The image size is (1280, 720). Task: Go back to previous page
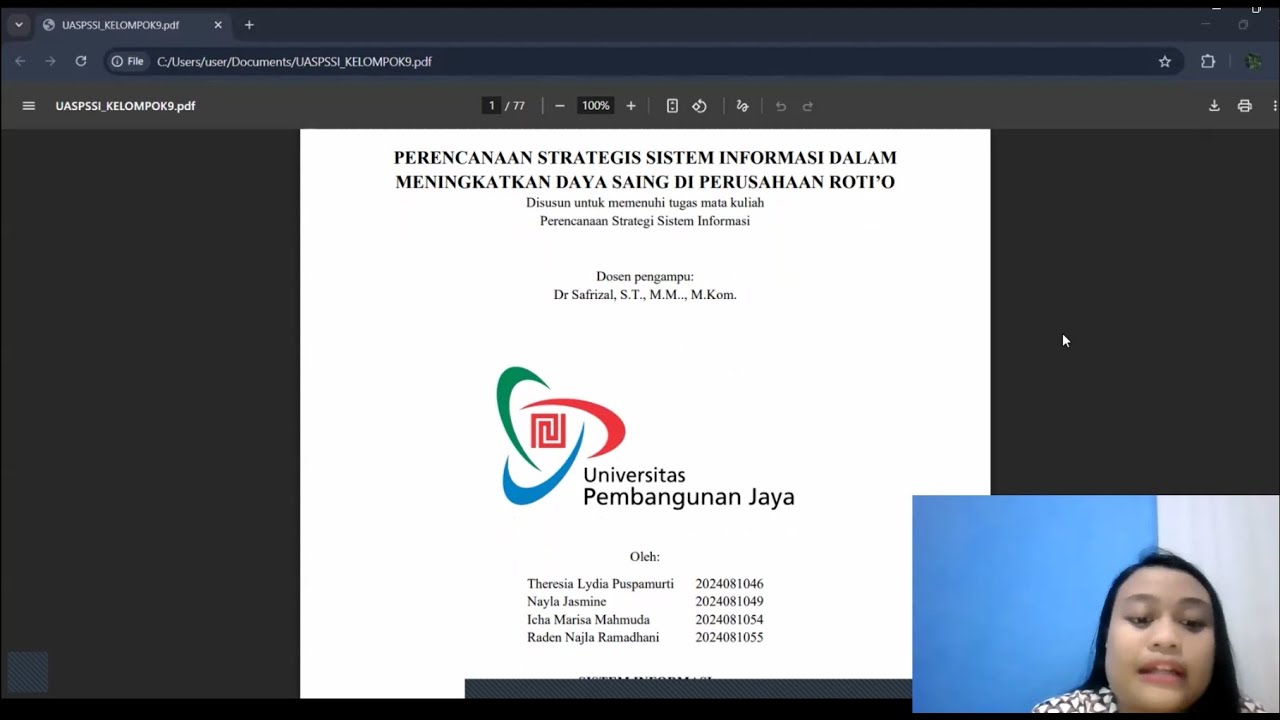pyautogui.click(x=20, y=61)
